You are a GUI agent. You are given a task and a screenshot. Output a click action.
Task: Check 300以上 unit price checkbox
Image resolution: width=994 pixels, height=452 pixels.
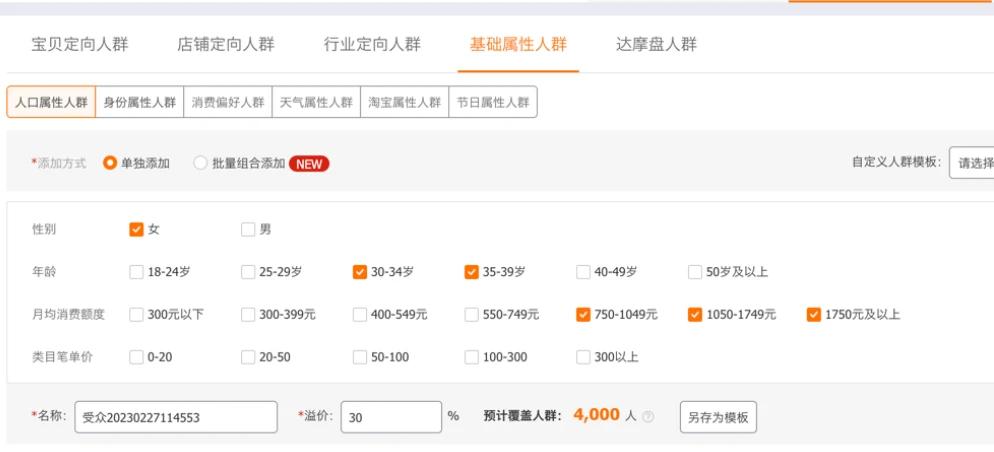click(583, 357)
